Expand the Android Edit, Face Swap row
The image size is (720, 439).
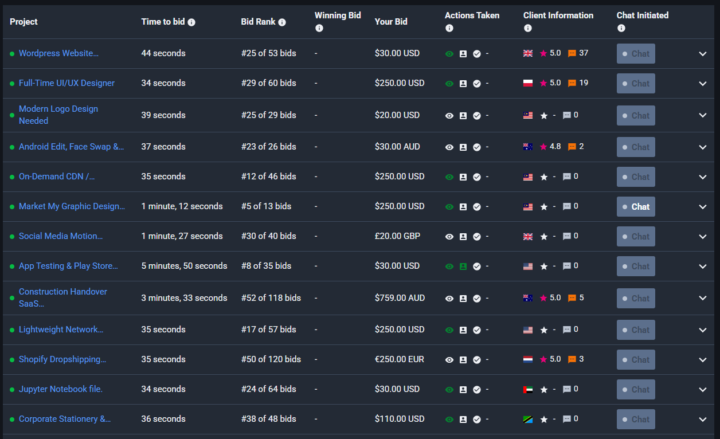pos(703,147)
